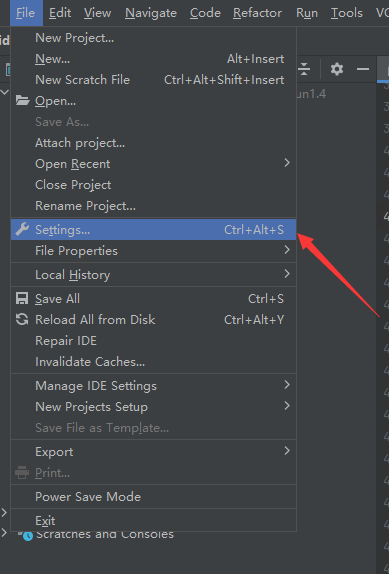Screen dimensions: 389x574
Task: Click the collapse all icon in toolbar
Action: pyautogui.click(x=304, y=69)
